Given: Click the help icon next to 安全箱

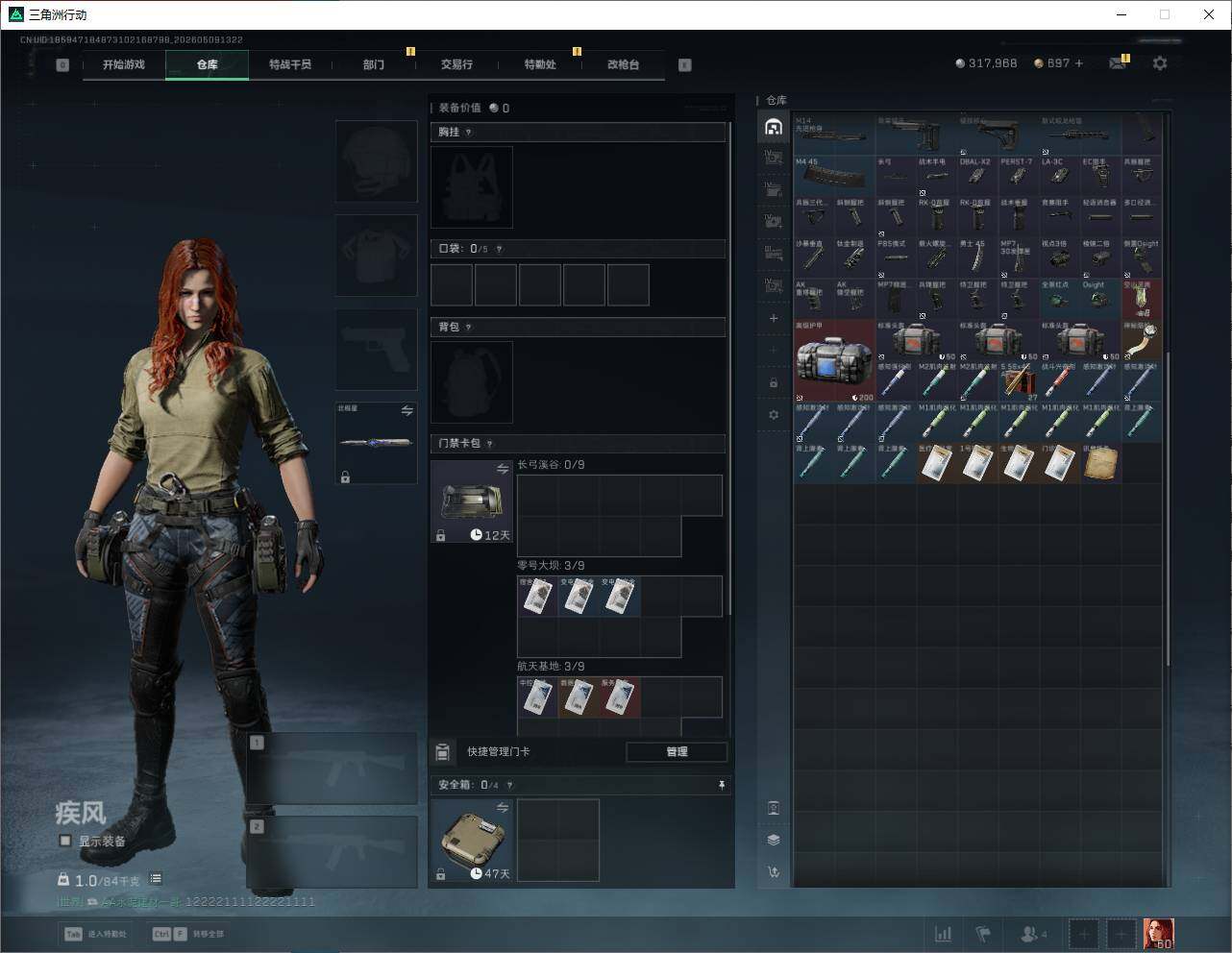Looking at the screenshot, I should [x=510, y=785].
